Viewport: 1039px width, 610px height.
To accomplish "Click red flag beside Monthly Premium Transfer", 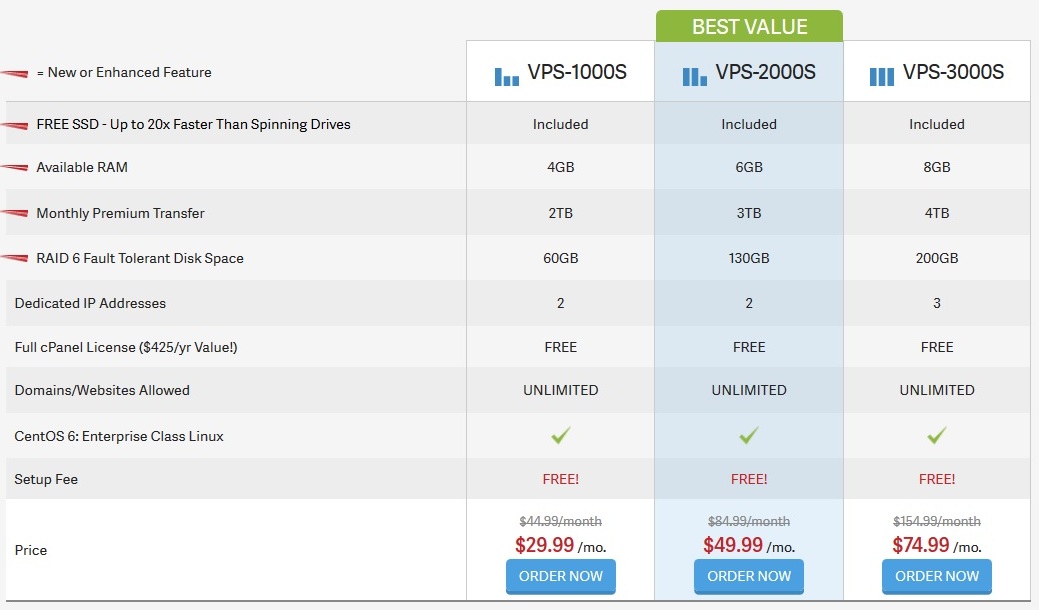I will [14, 213].
